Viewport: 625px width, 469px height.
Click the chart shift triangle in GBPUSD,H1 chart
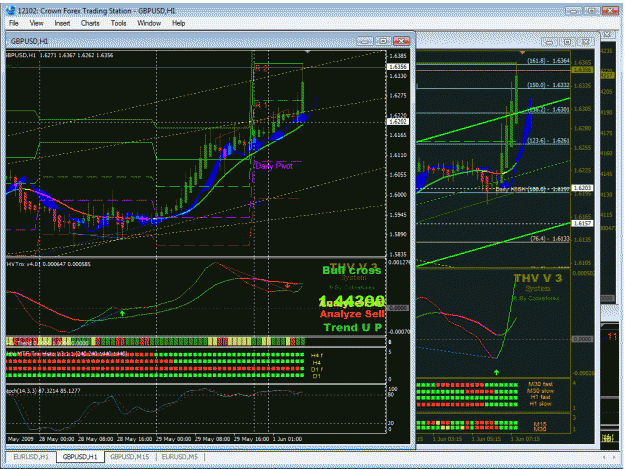(307, 52)
